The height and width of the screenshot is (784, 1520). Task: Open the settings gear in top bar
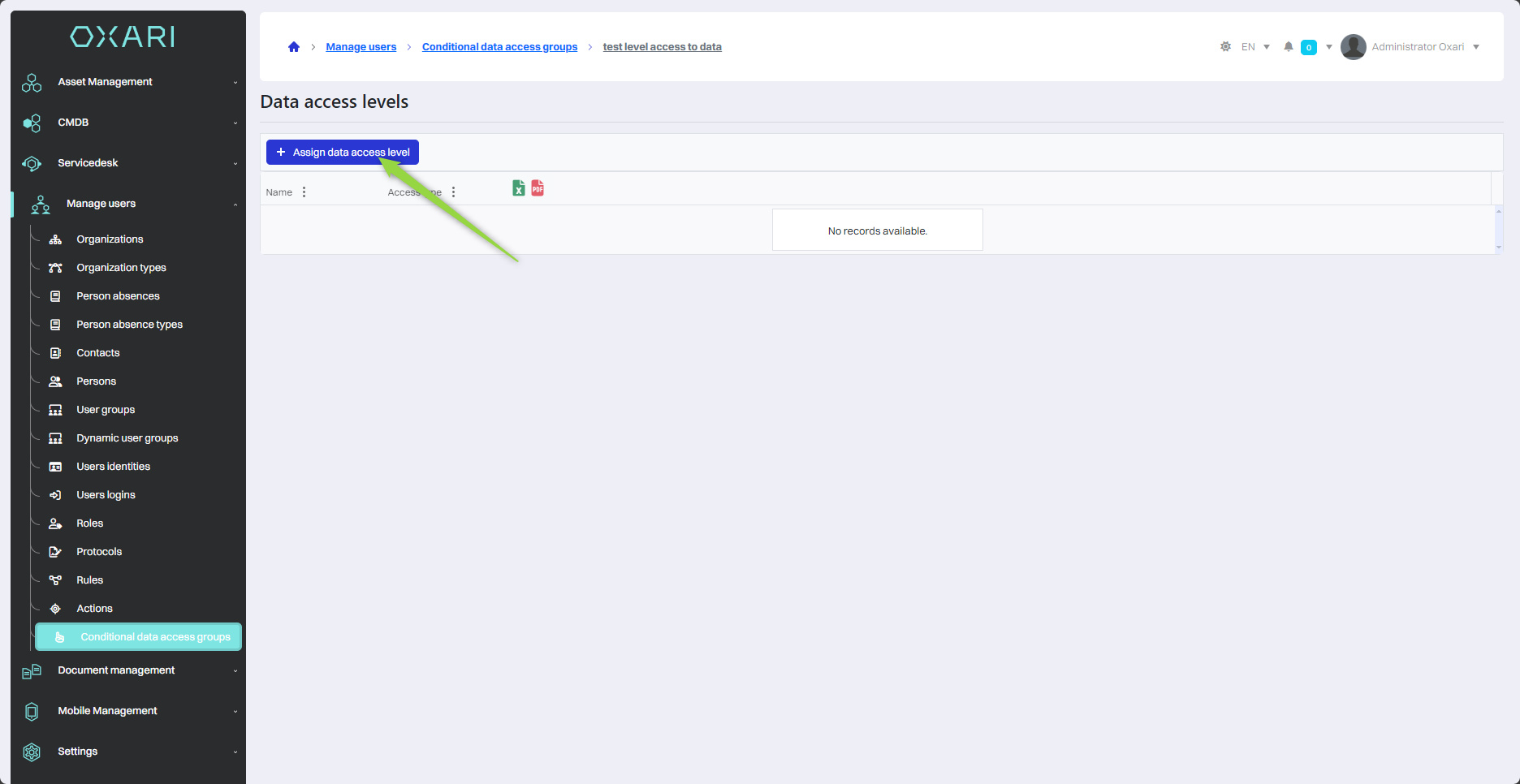pyautogui.click(x=1225, y=47)
